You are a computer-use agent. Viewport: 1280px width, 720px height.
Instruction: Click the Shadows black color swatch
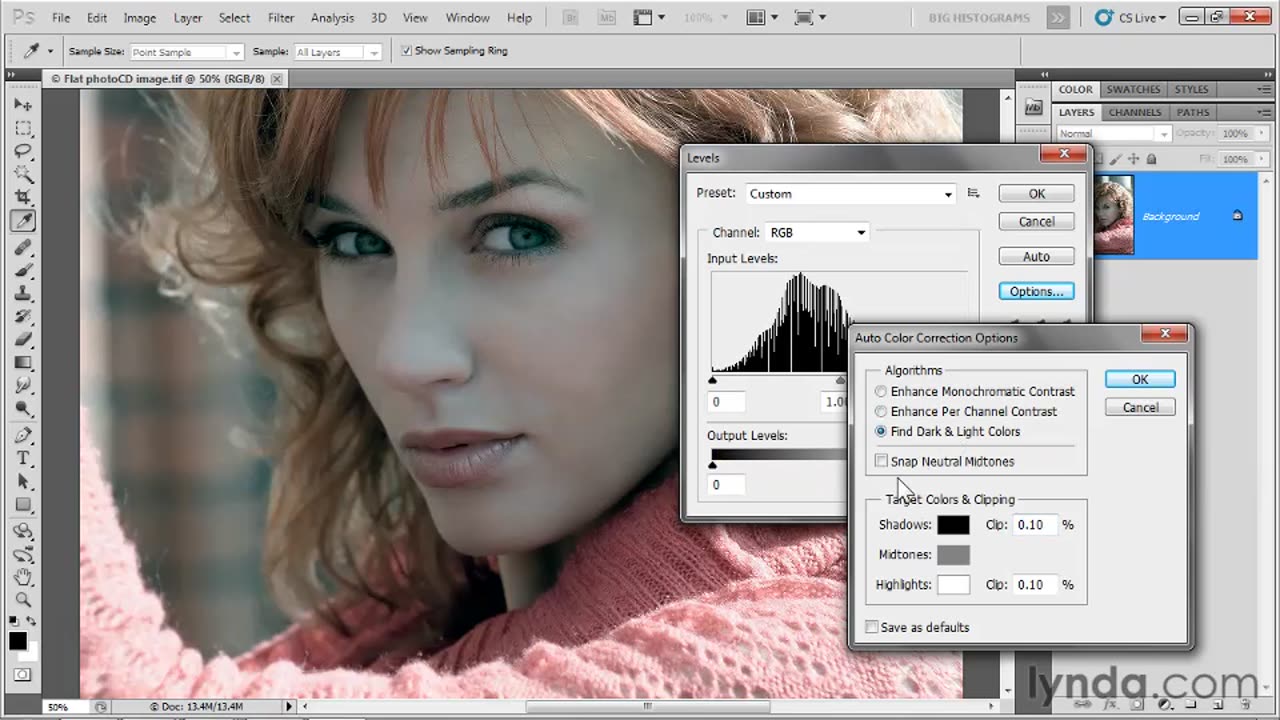[953, 525]
